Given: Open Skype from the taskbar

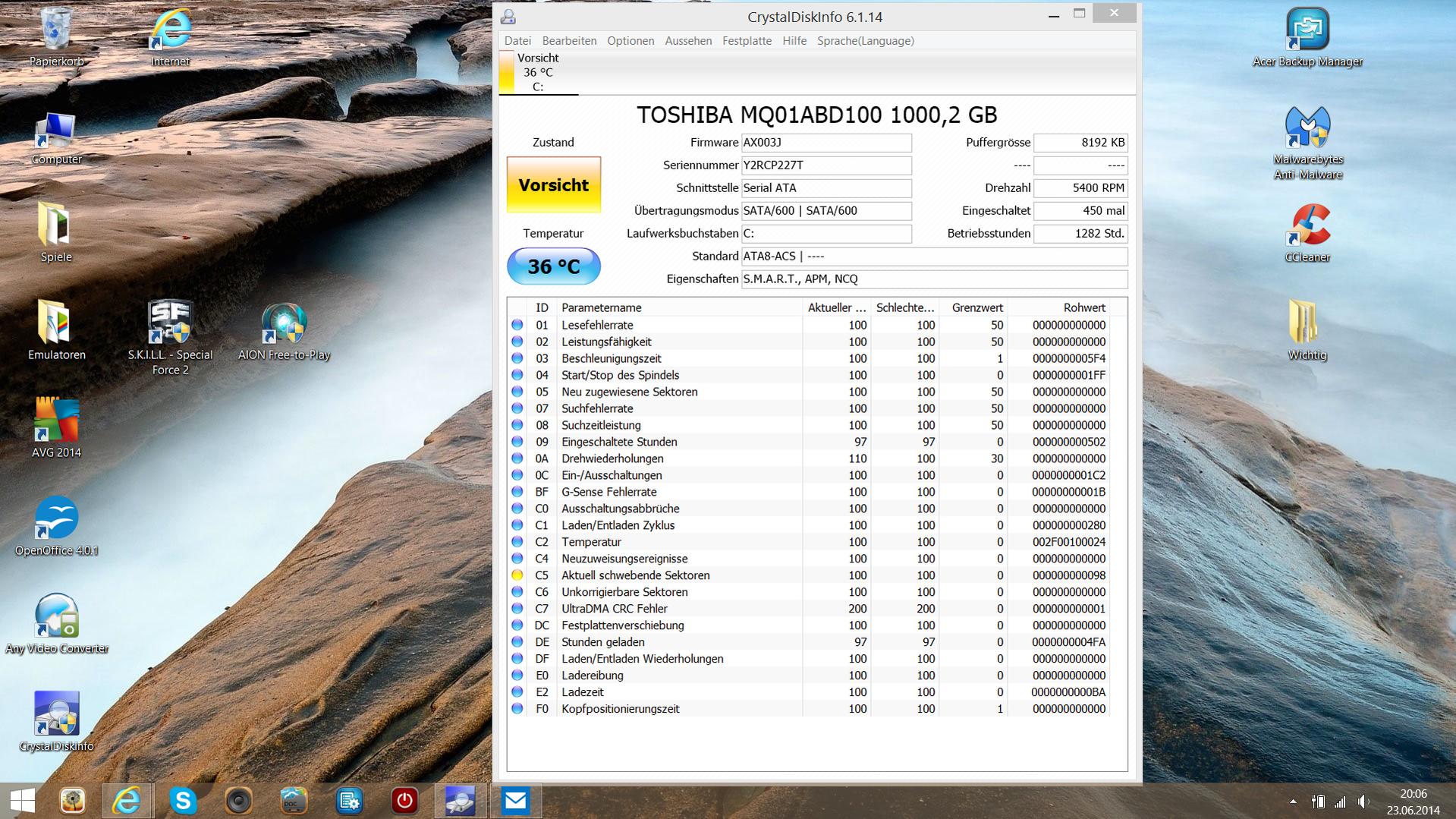Looking at the screenshot, I should (x=183, y=801).
